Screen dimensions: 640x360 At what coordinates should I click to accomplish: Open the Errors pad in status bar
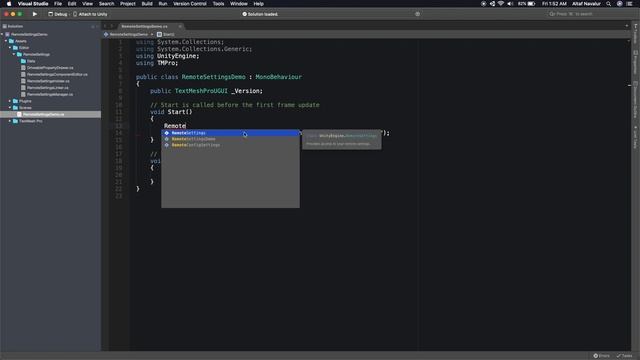[602, 356]
